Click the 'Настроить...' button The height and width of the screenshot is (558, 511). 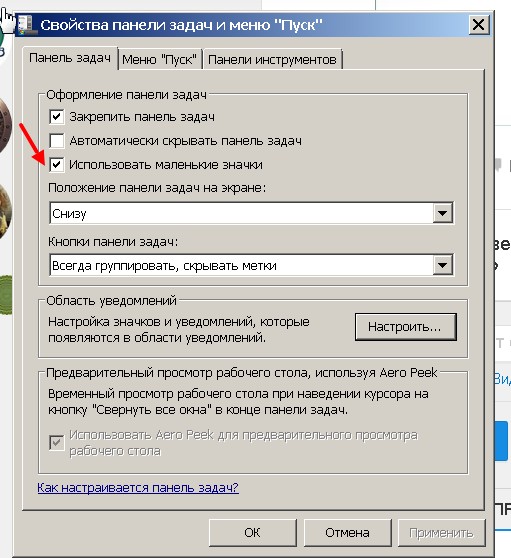[405, 327]
